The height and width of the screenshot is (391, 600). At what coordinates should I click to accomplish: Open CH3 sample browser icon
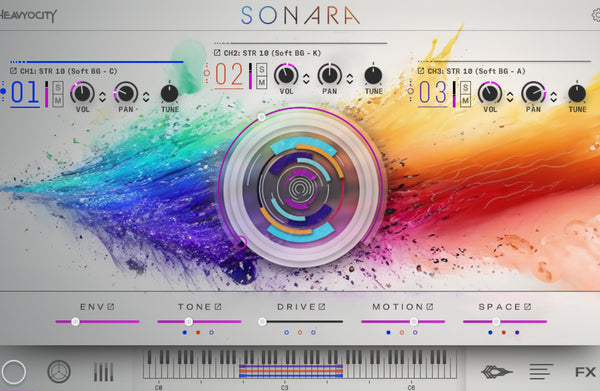pos(421,71)
